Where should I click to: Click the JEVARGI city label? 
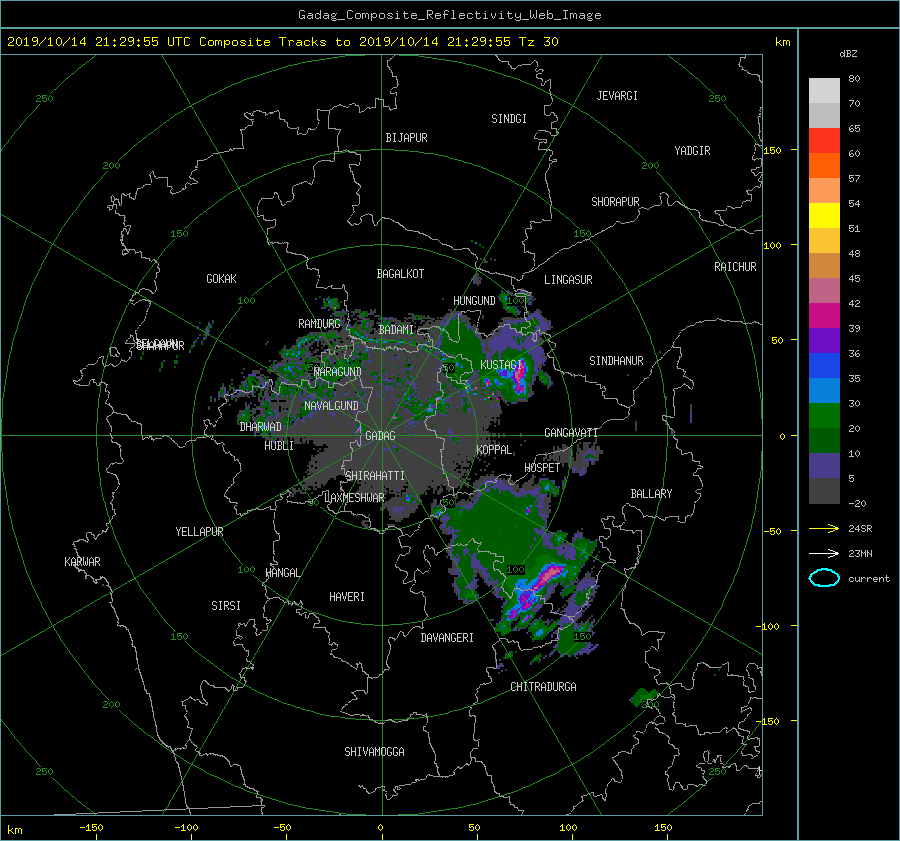[x=617, y=96]
